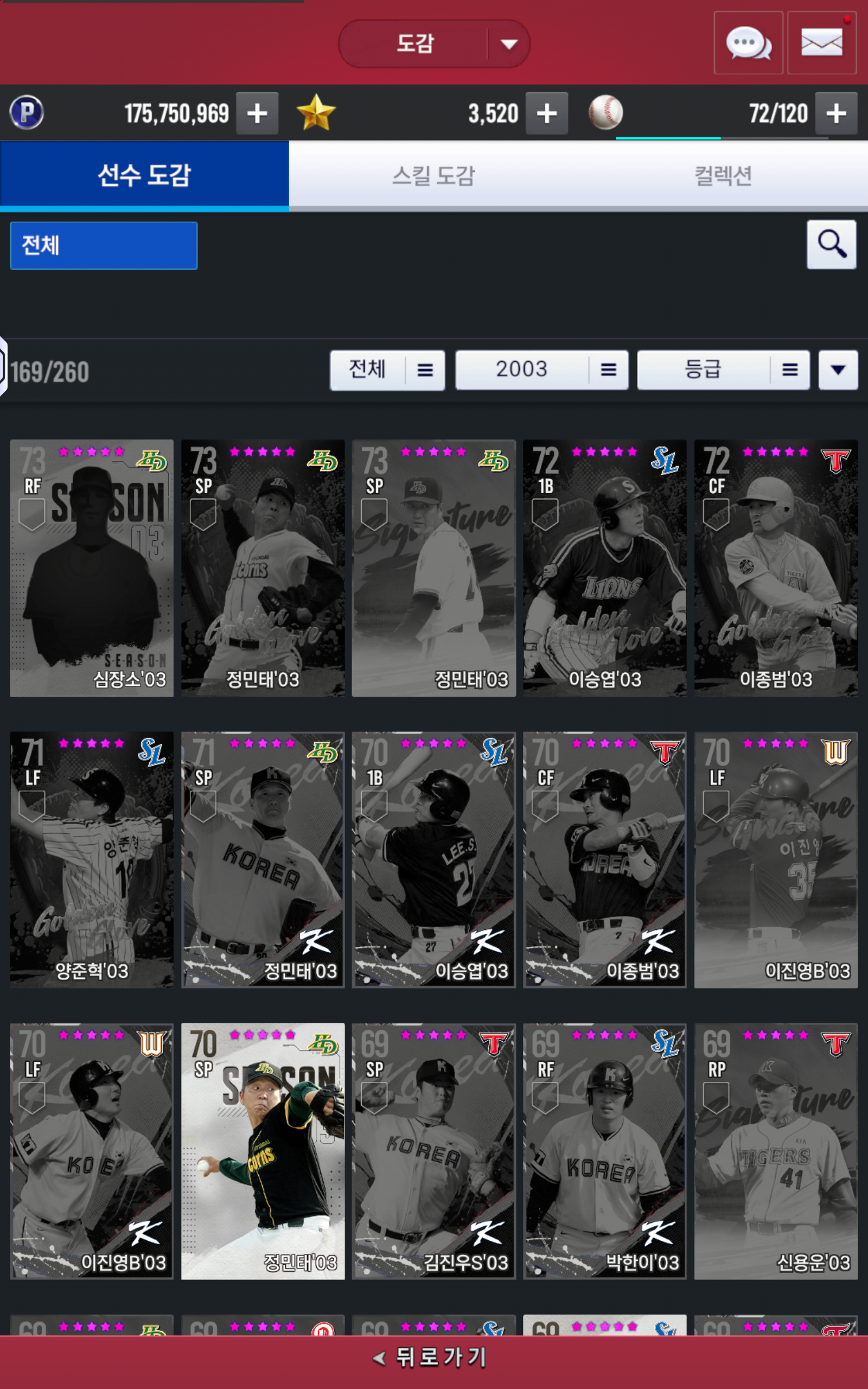Toggle sort order with arrow button
The width and height of the screenshot is (868, 1389).
click(838, 370)
